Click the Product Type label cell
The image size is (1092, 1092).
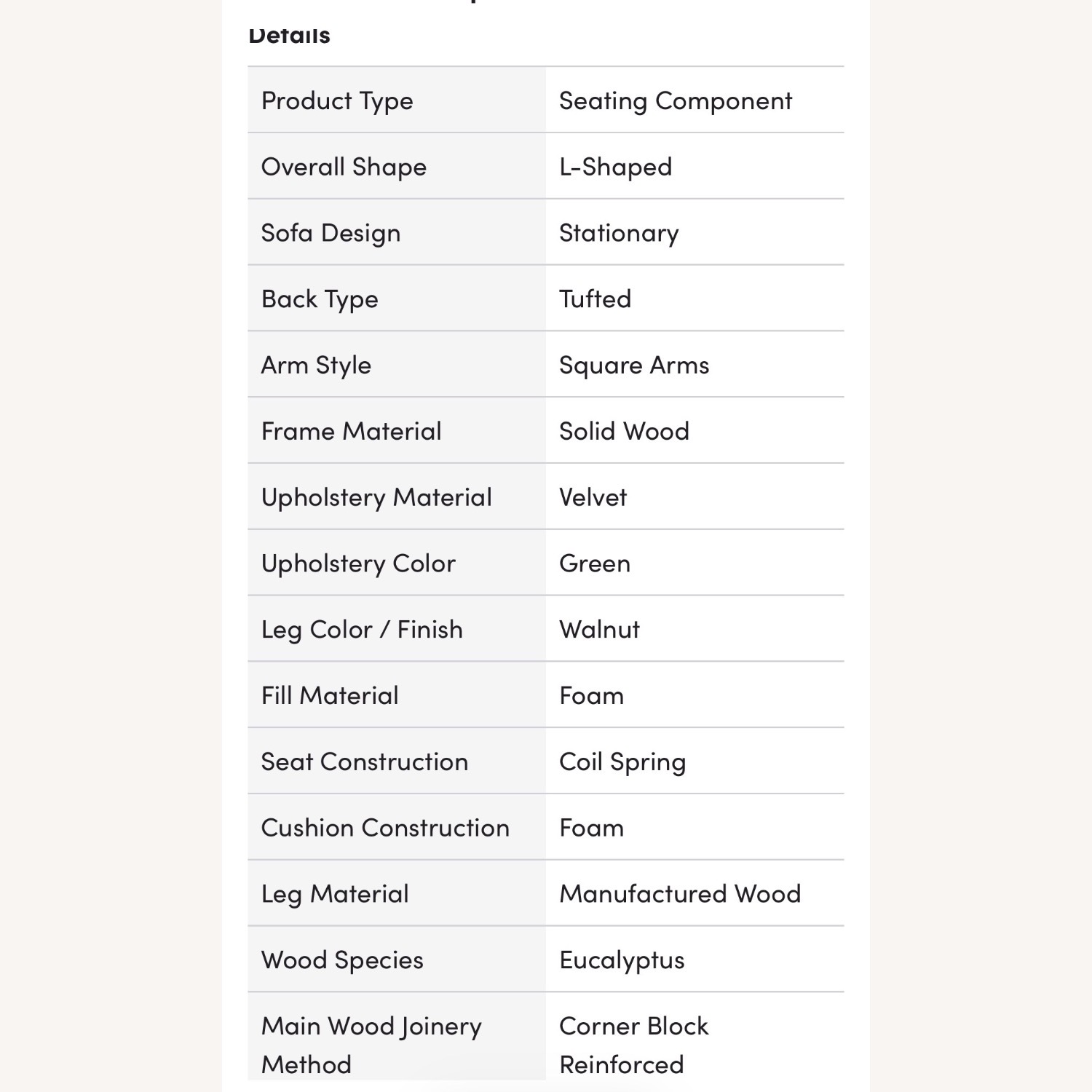(396, 100)
